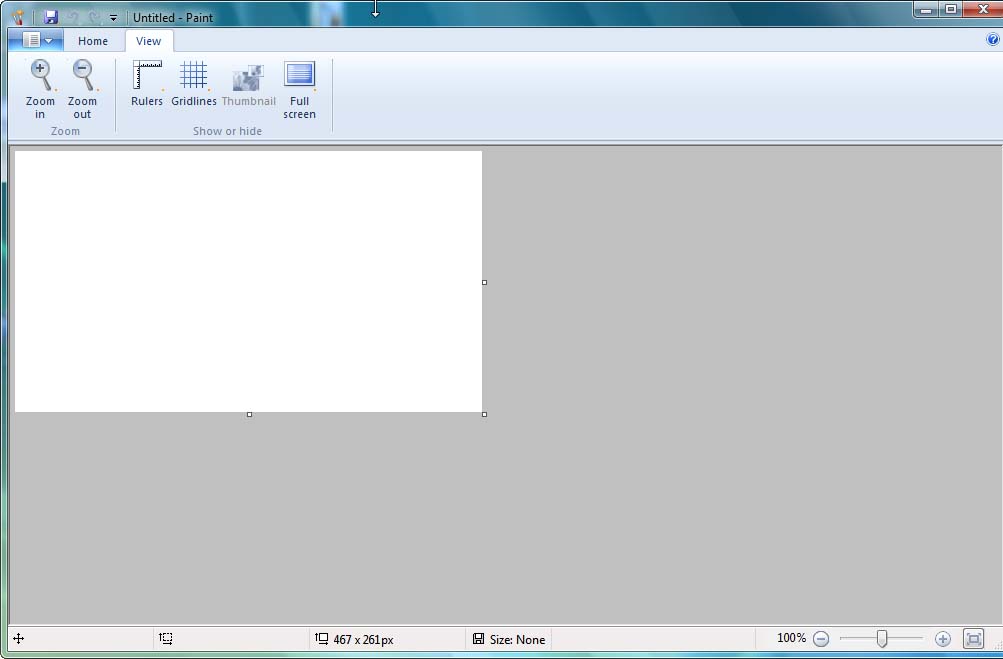Screen dimensions: 1003x659
Task: Expand the Customize Quick Access Toolbar arrow
Action: click(x=113, y=18)
